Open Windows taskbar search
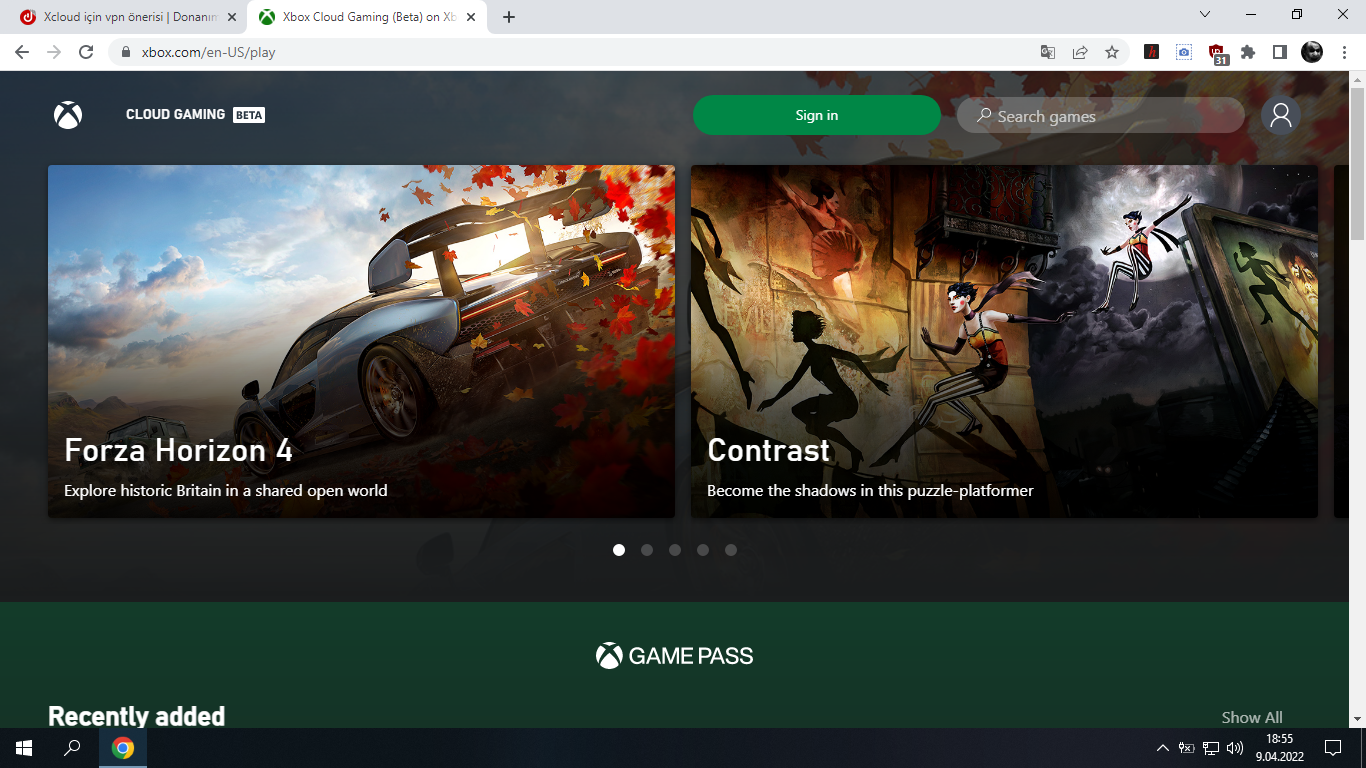The height and width of the screenshot is (768, 1366). [72, 748]
